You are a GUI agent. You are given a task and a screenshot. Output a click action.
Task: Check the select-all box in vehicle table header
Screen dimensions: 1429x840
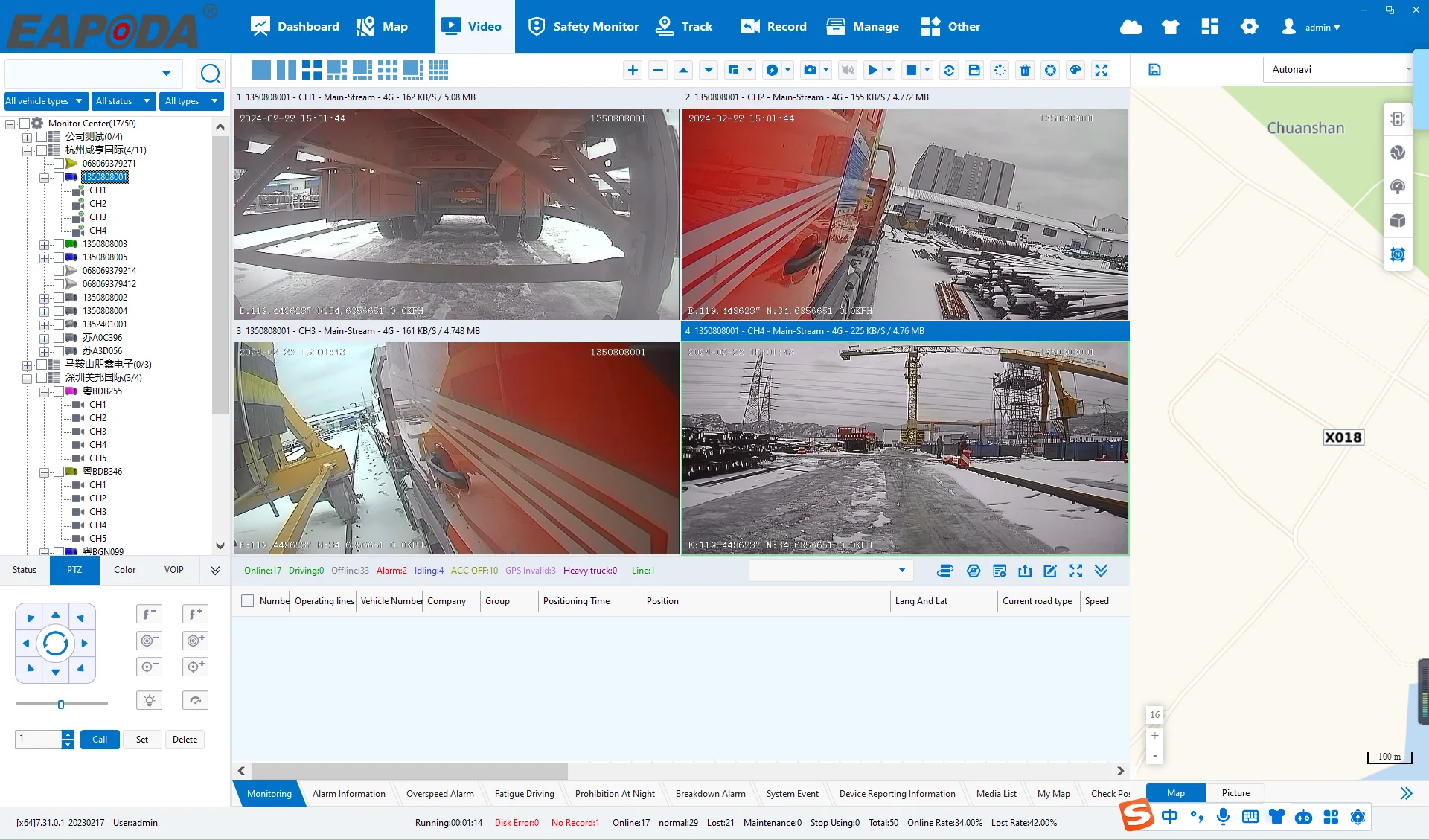click(x=248, y=601)
